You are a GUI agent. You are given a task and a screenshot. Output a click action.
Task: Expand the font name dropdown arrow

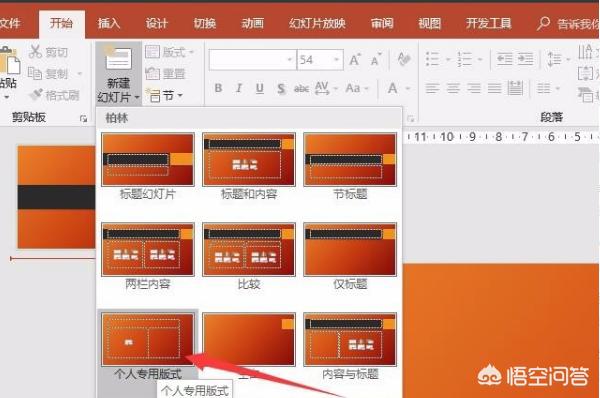click(290, 60)
